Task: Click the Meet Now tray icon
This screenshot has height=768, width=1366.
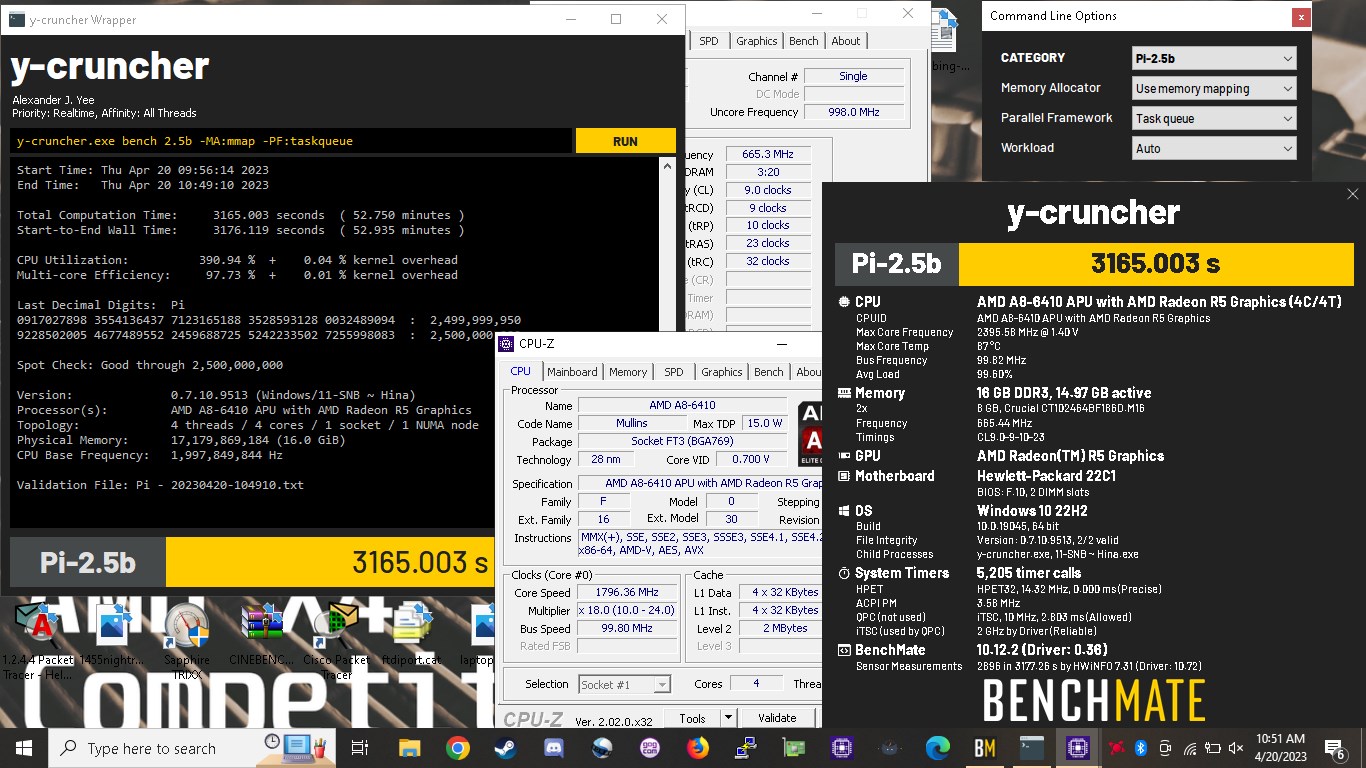Action: (1165, 748)
